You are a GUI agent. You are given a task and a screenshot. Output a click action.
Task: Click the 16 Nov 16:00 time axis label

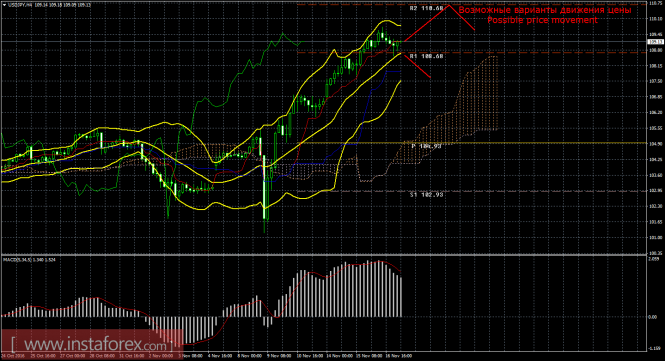click(399, 356)
